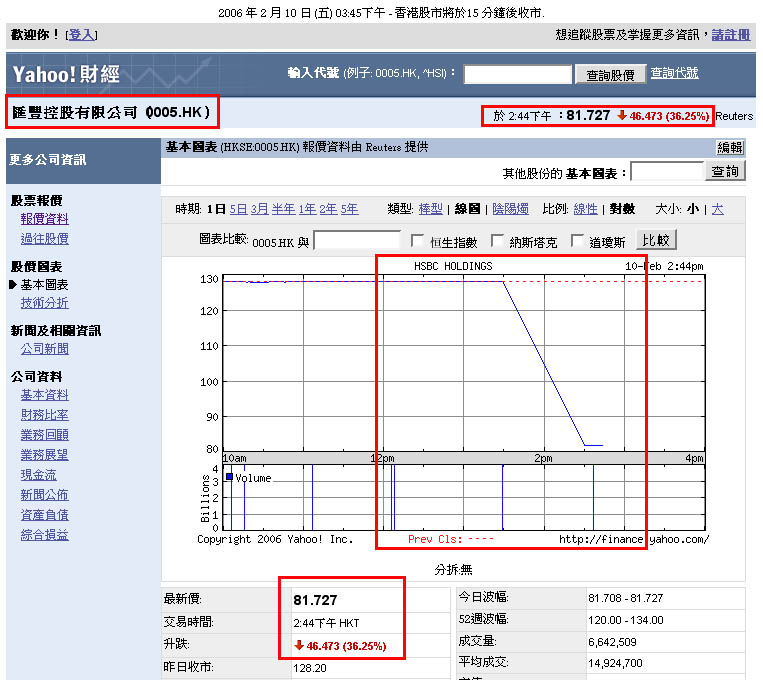Switch chart type to 棒型
The width and height of the screenshot is (763, 680).
431,209
